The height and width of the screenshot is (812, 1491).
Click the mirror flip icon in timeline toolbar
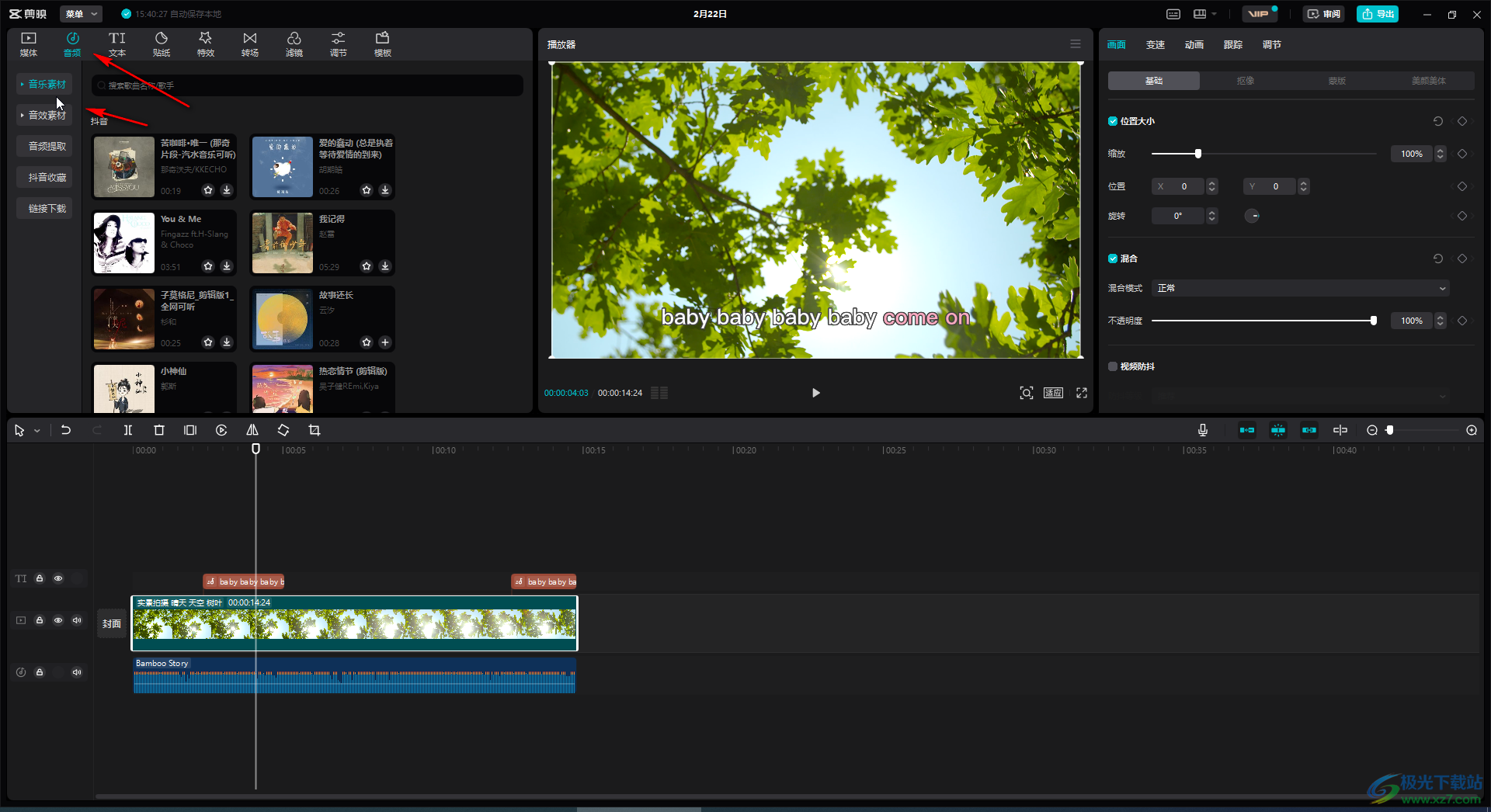(252, 430)
